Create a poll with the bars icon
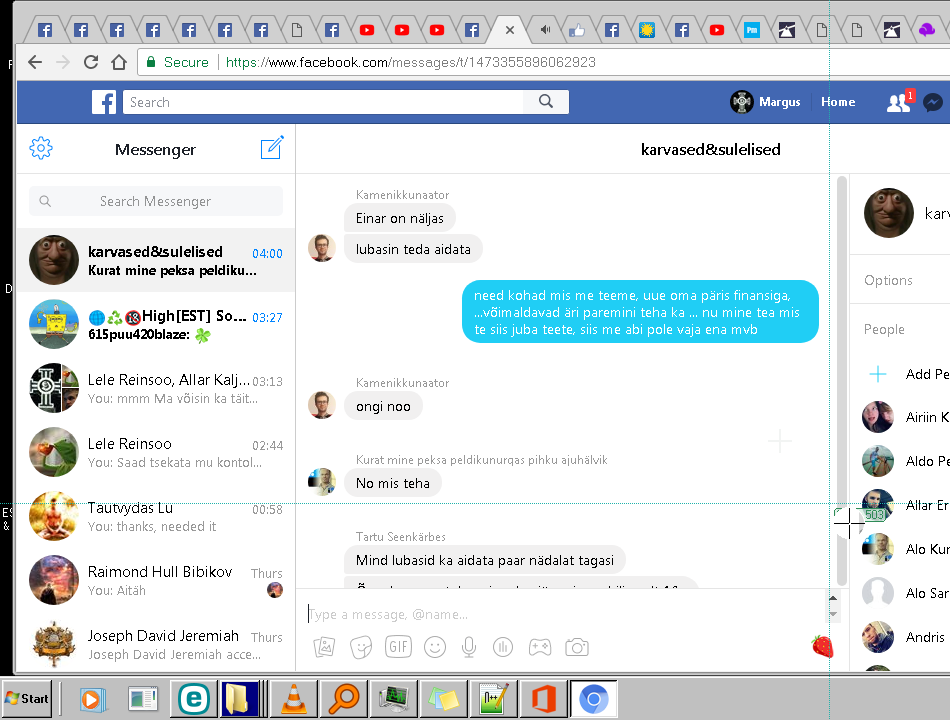This screenshot has height=720, width=950. (x=503, y=647)
